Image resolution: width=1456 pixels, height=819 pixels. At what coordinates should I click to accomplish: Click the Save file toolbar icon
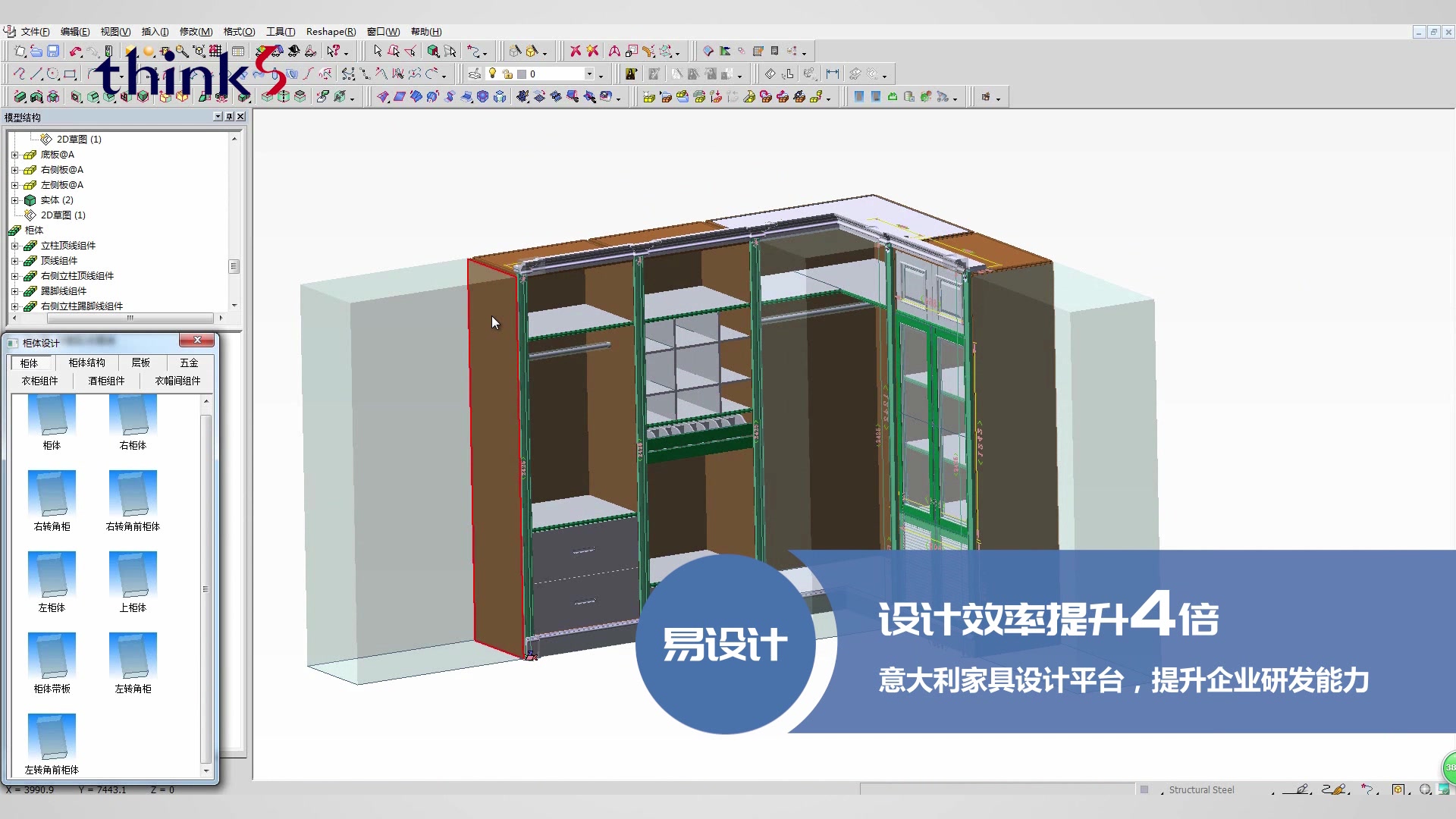pyautogui.click(x=53, y=51)
